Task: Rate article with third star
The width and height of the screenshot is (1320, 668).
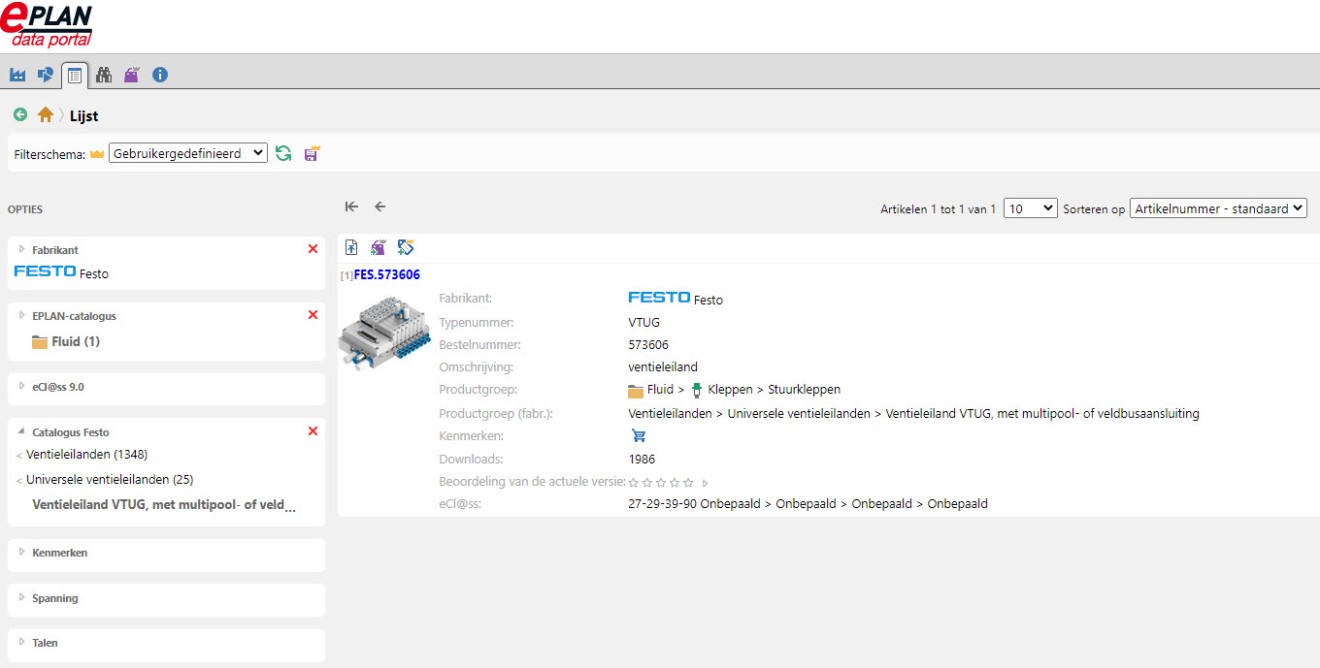Action: click(x=661, y=483)
